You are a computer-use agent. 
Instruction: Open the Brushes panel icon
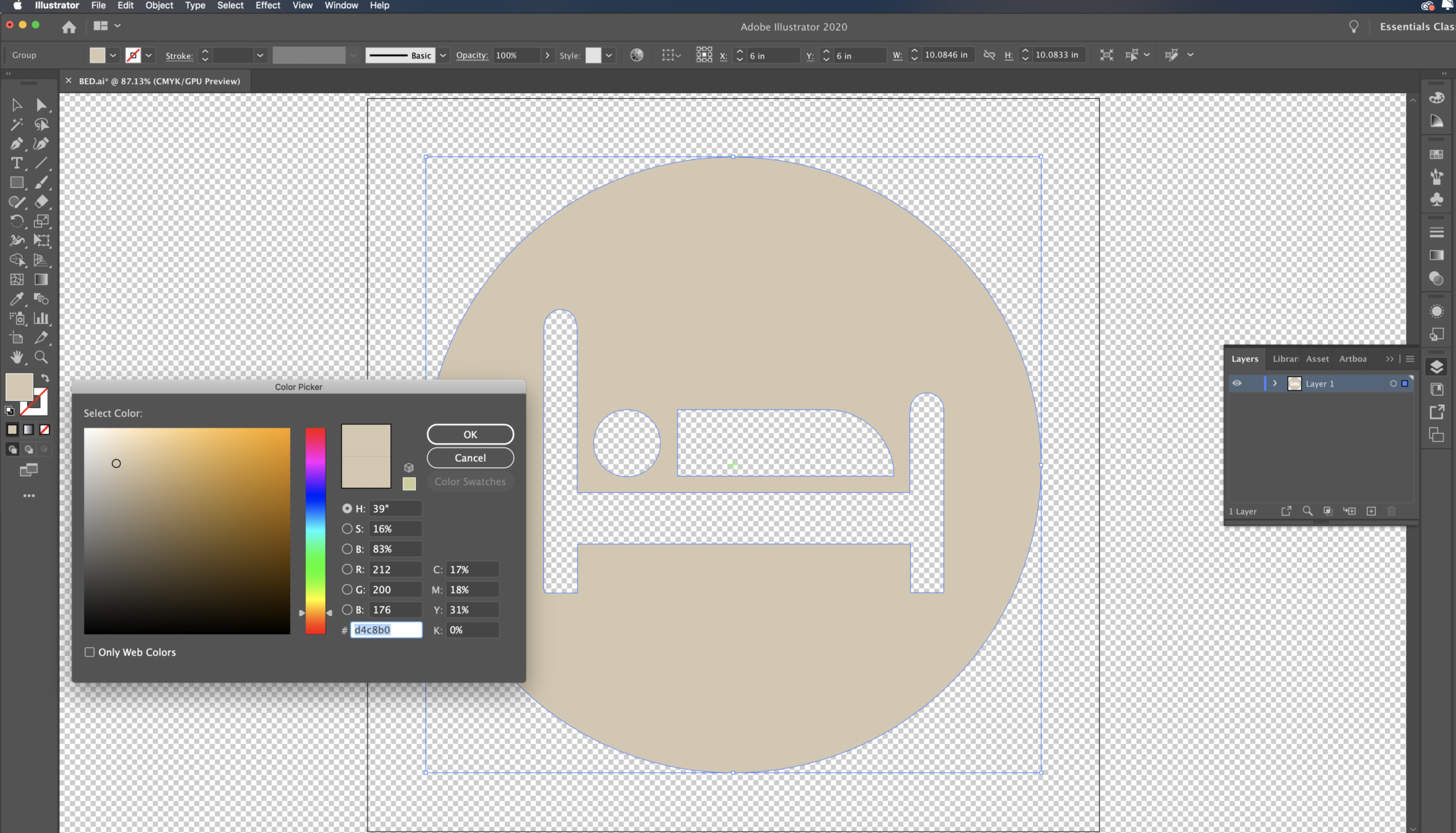[1437, 176]
